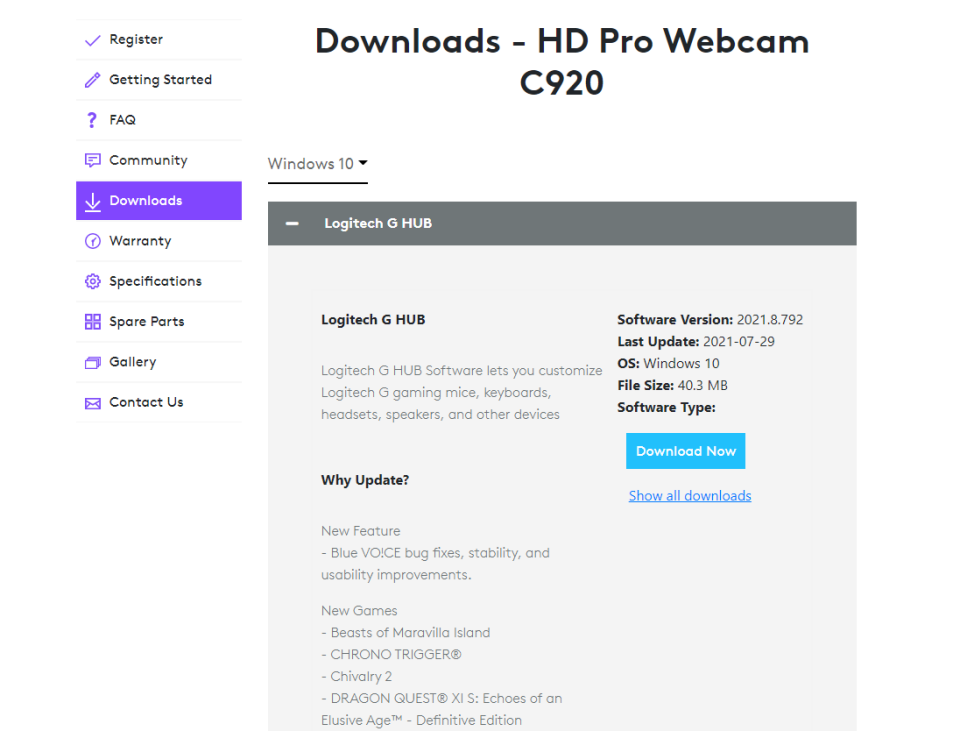Click the Community chat bubble icon
The width and height of the screenshot is (960, 731).
pyautogui.click(x=93, y=160)
